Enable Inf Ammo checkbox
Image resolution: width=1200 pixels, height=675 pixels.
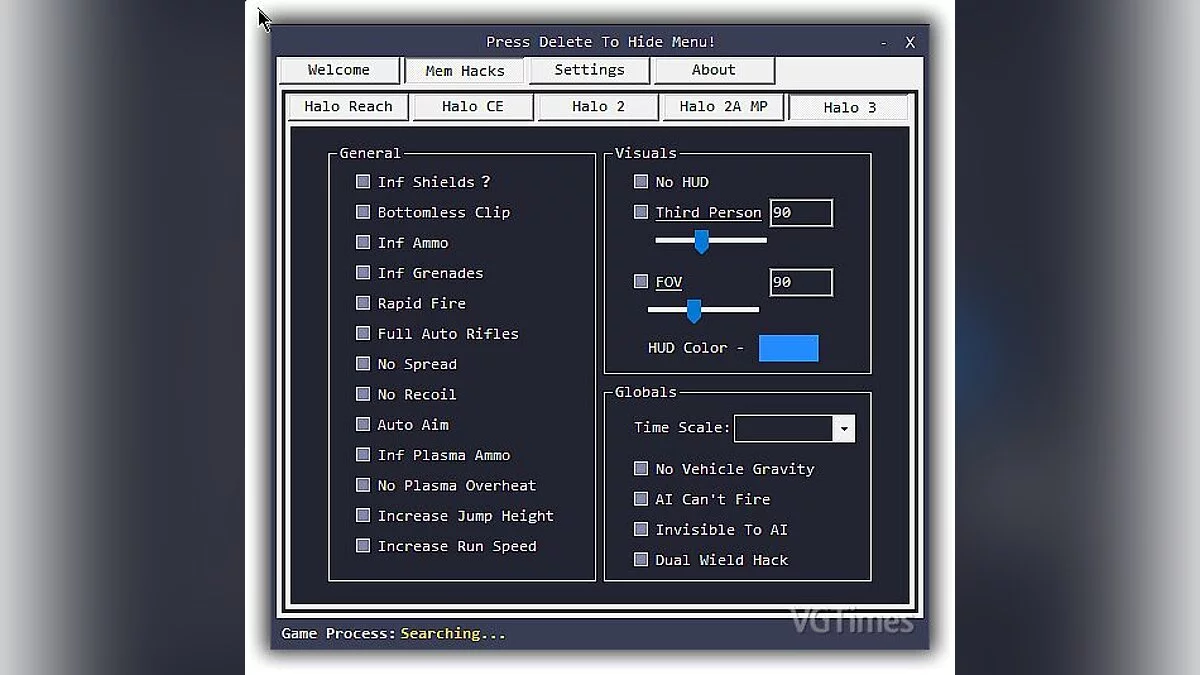(x=363, y=242)
